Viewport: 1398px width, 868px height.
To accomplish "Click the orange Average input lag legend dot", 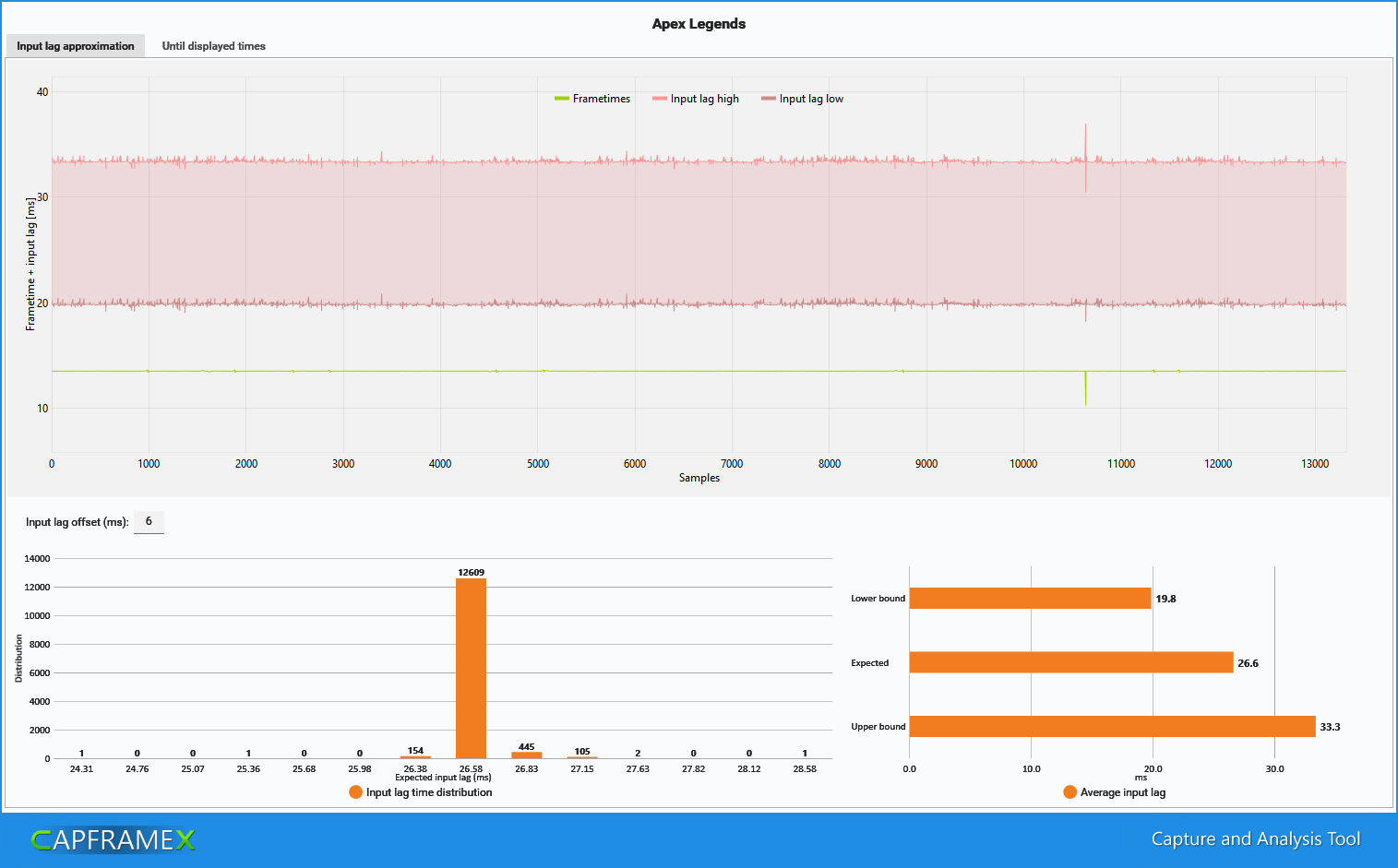I will point(1069,792).
